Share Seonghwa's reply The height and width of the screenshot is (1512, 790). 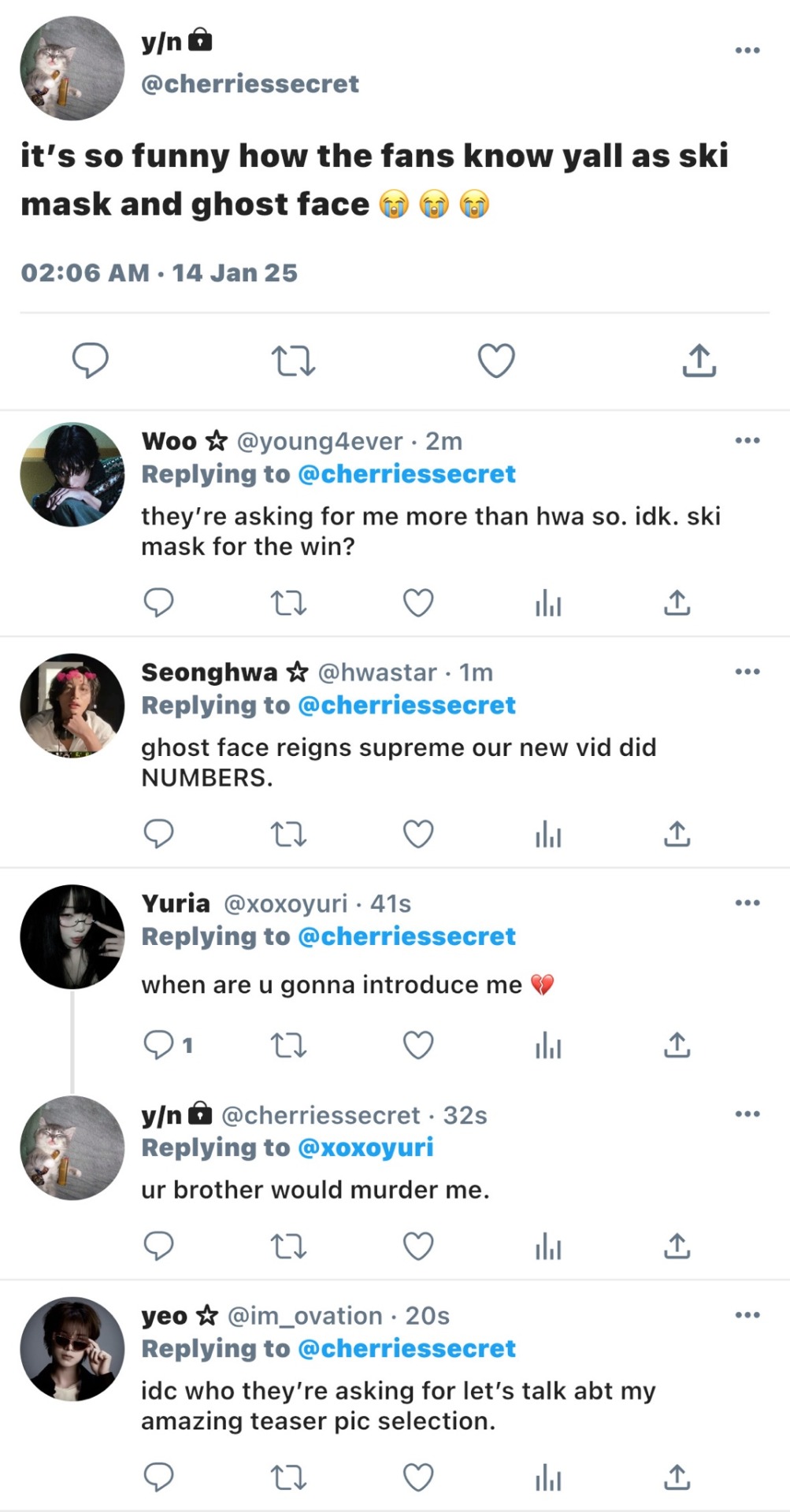point(677,834)
